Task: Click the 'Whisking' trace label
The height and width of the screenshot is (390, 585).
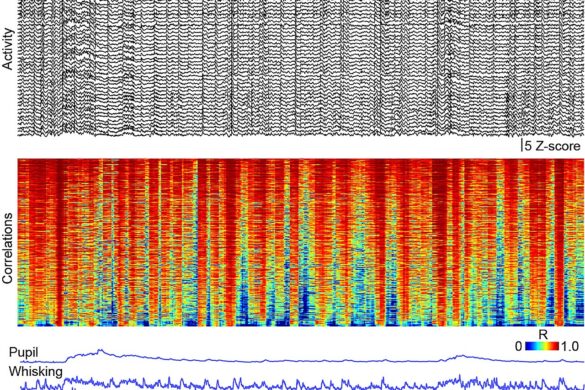Action: (x=36, y=372)
